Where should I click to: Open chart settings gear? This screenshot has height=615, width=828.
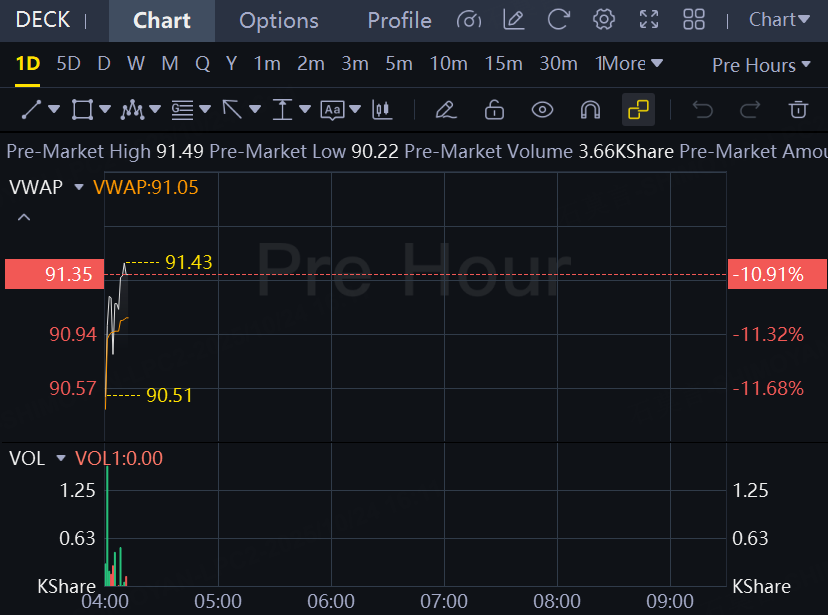click(x=604, y=20)
